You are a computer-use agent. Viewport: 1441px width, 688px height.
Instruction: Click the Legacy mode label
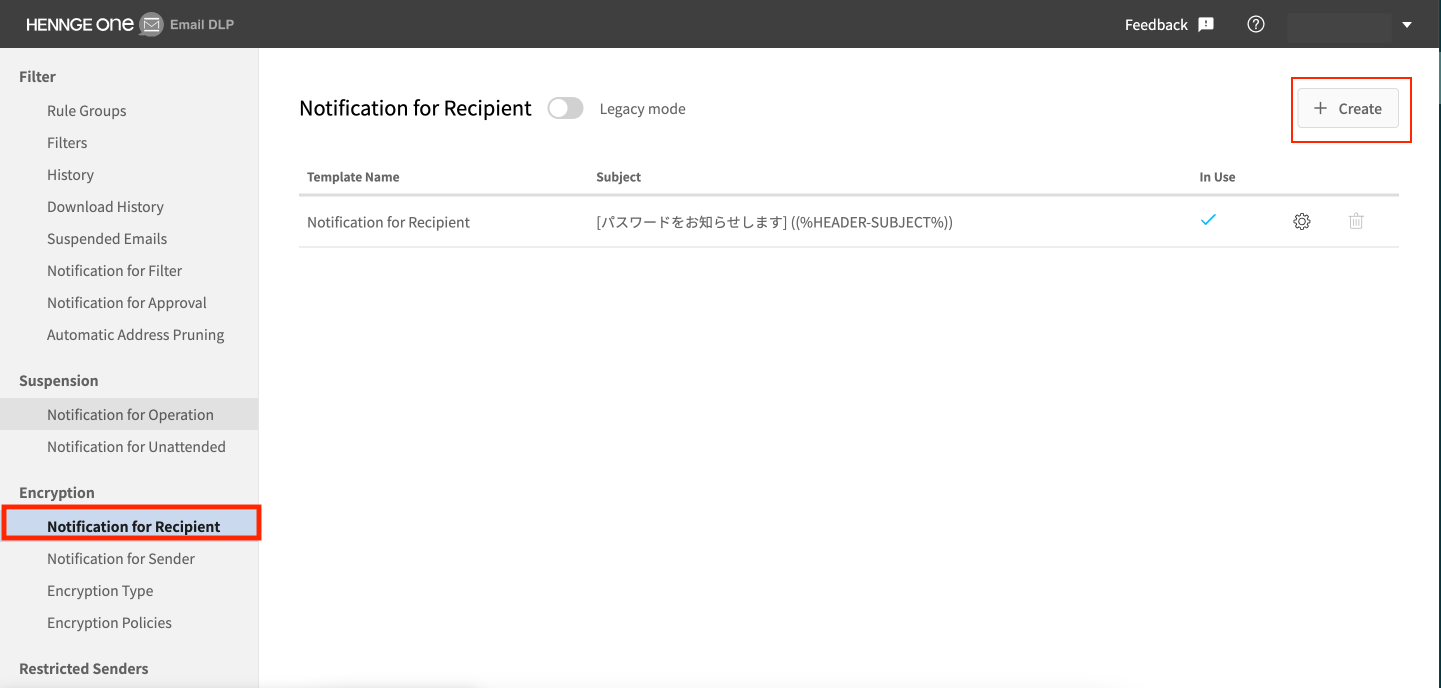(x=642, y=109)
